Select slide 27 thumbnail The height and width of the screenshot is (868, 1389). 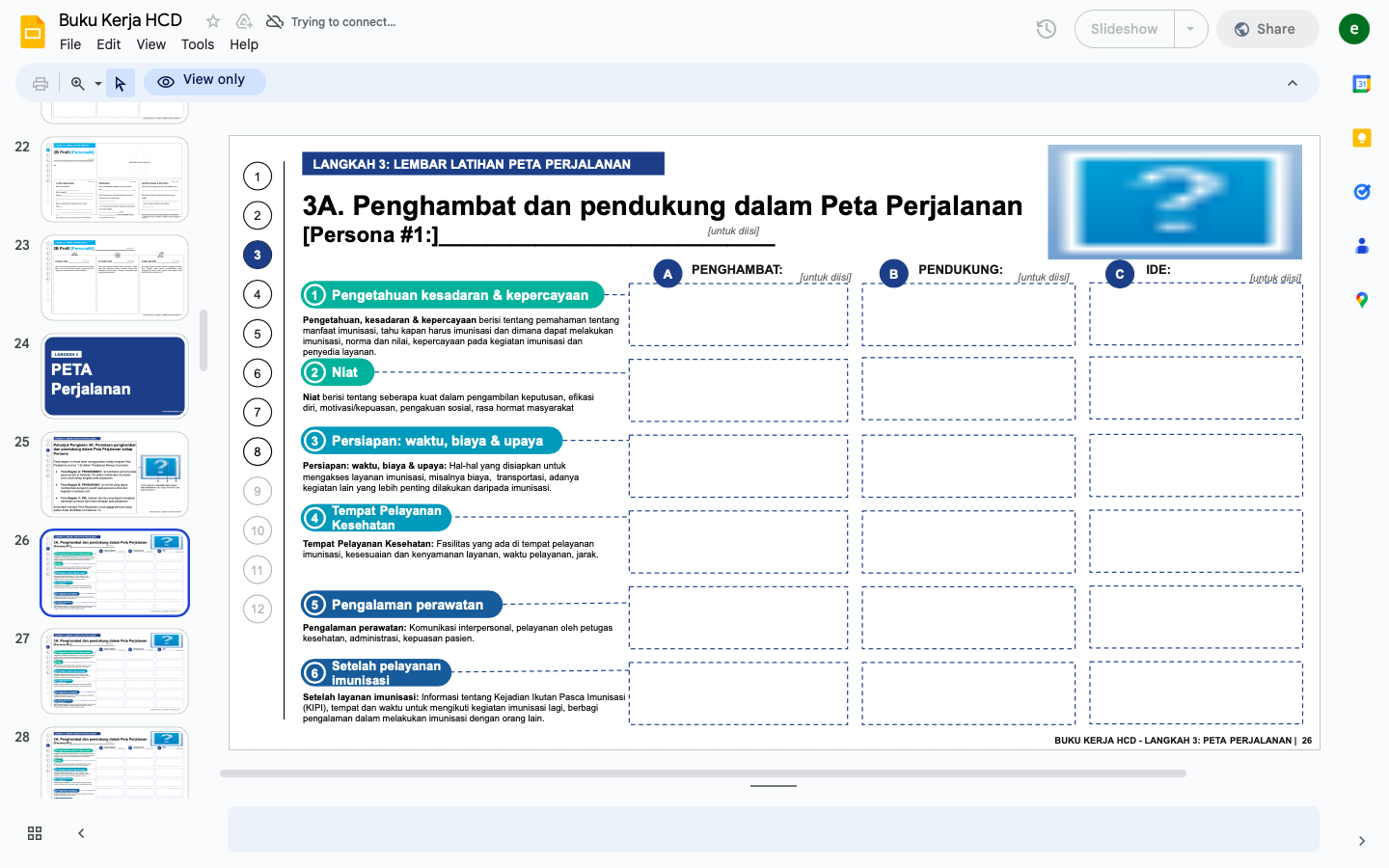point(115,671)
